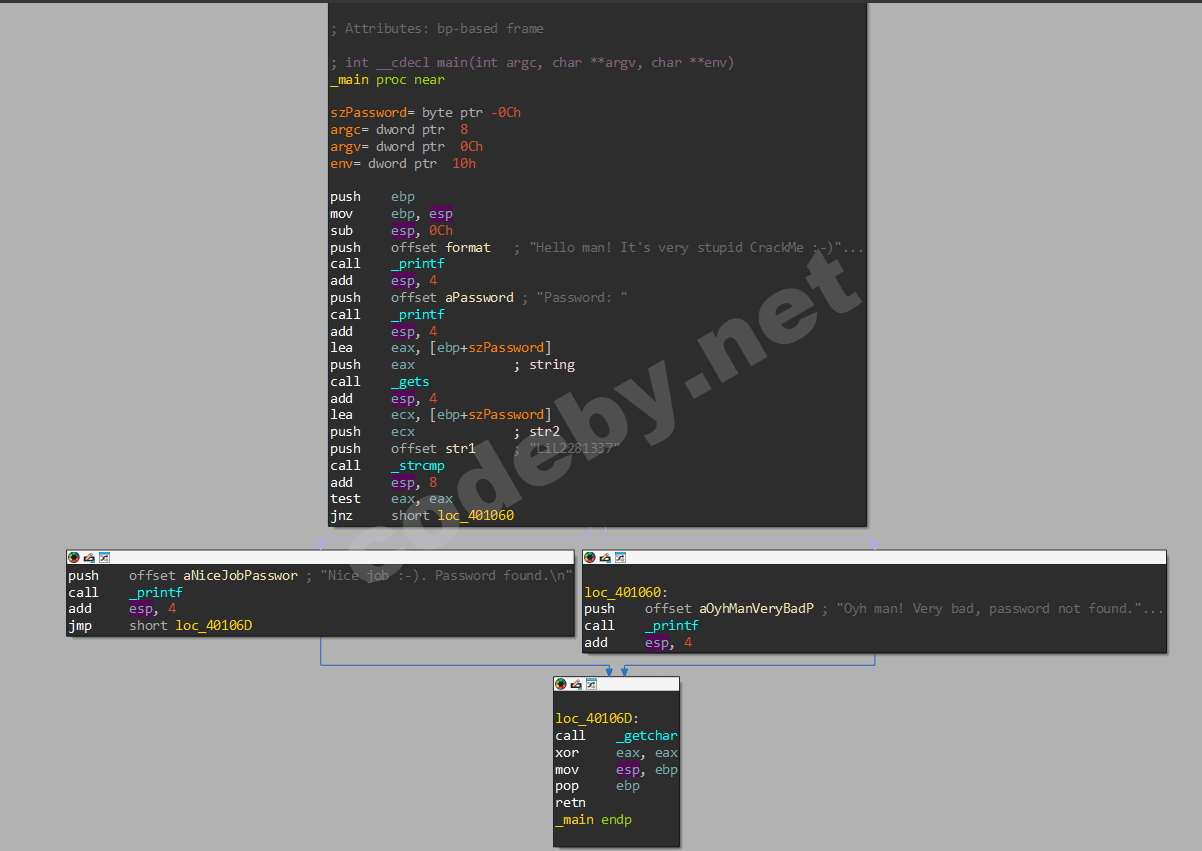This screenshot has width=1202, height=851.
Task: Click the '_main proc near' declaration line
Action: point(387,80)
